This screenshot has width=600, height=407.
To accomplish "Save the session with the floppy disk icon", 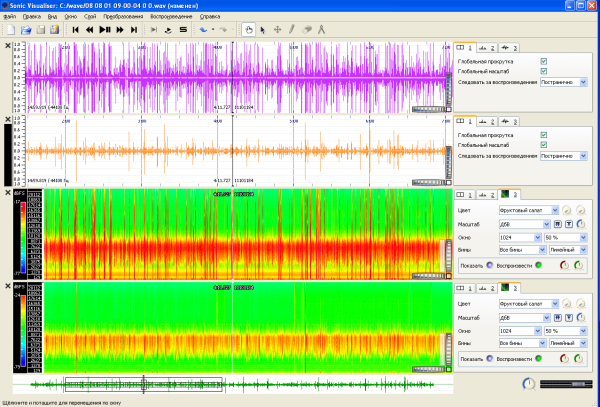I will click(x=41, y=29).
